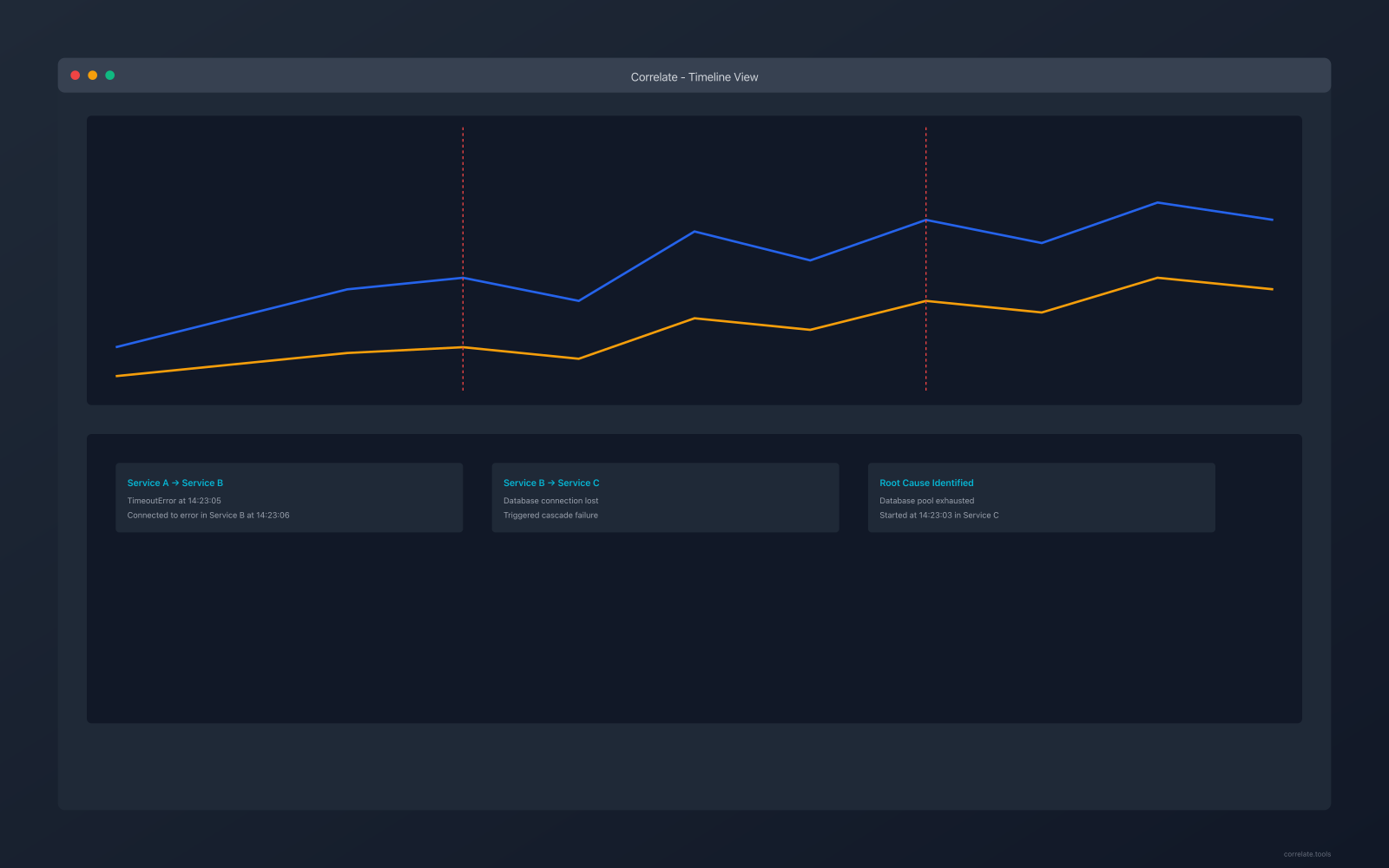Click the red close window button
Viewport: 1389px width, 868px height.
click(x=76, y=76)
